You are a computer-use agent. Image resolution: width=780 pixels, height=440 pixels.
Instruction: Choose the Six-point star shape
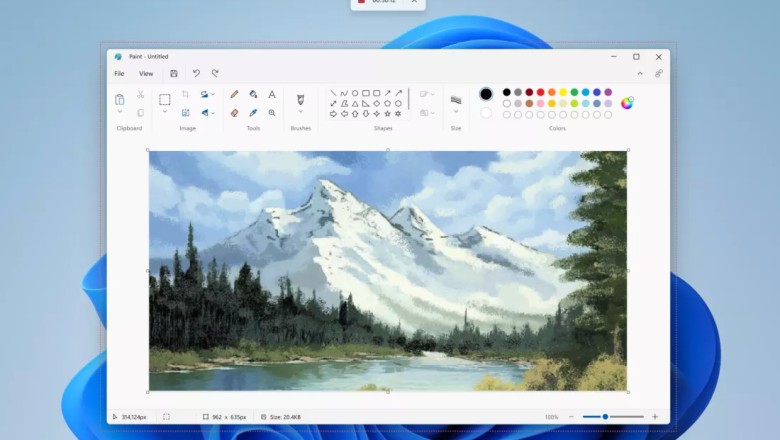coord(398,114)
